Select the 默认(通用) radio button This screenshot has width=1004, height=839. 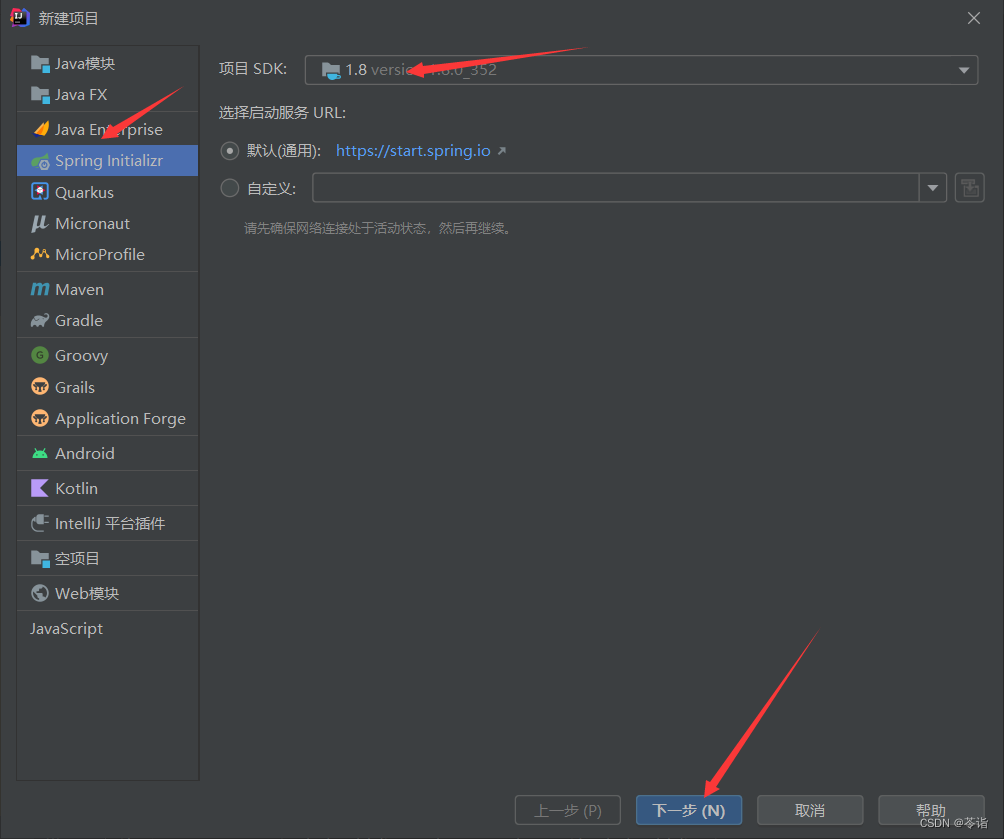[230, 151]
